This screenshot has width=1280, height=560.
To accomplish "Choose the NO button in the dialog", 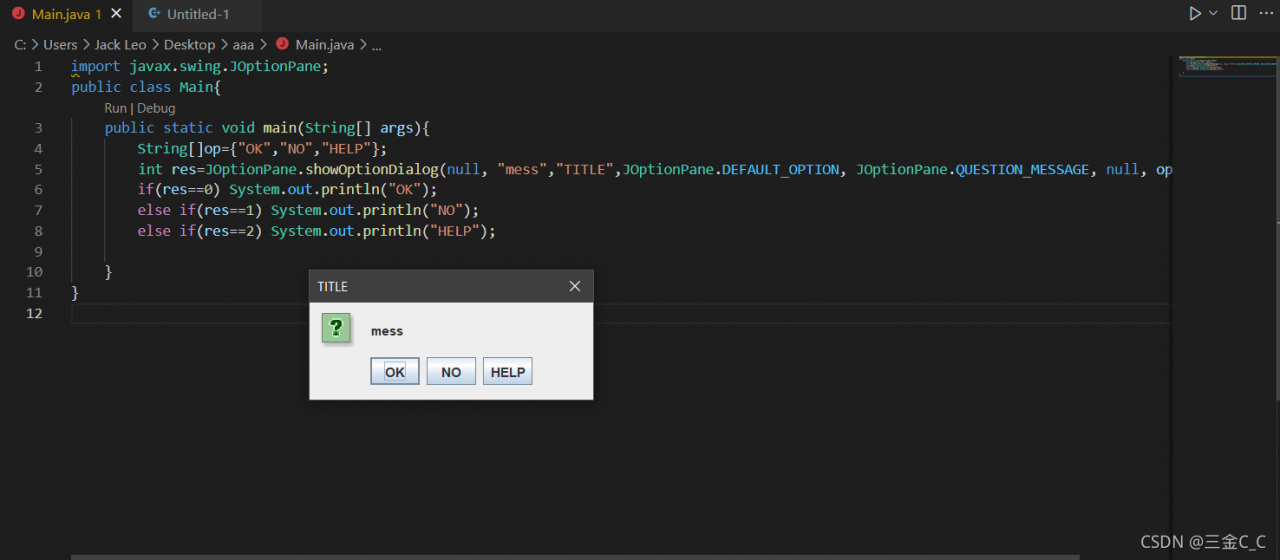I will (451, 372).
